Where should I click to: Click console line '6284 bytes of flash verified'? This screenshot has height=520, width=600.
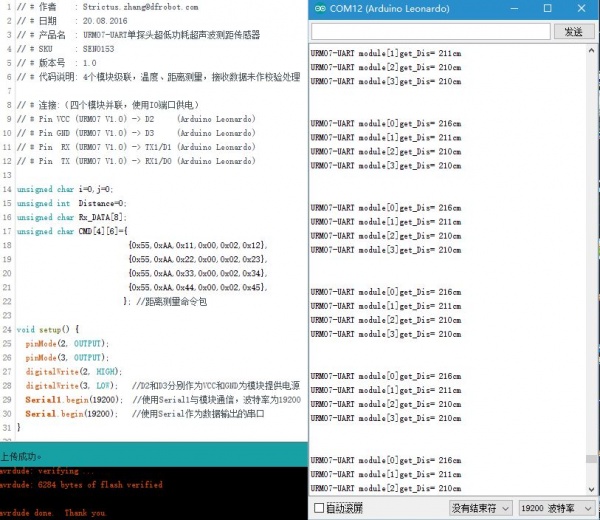pos(81,485)
